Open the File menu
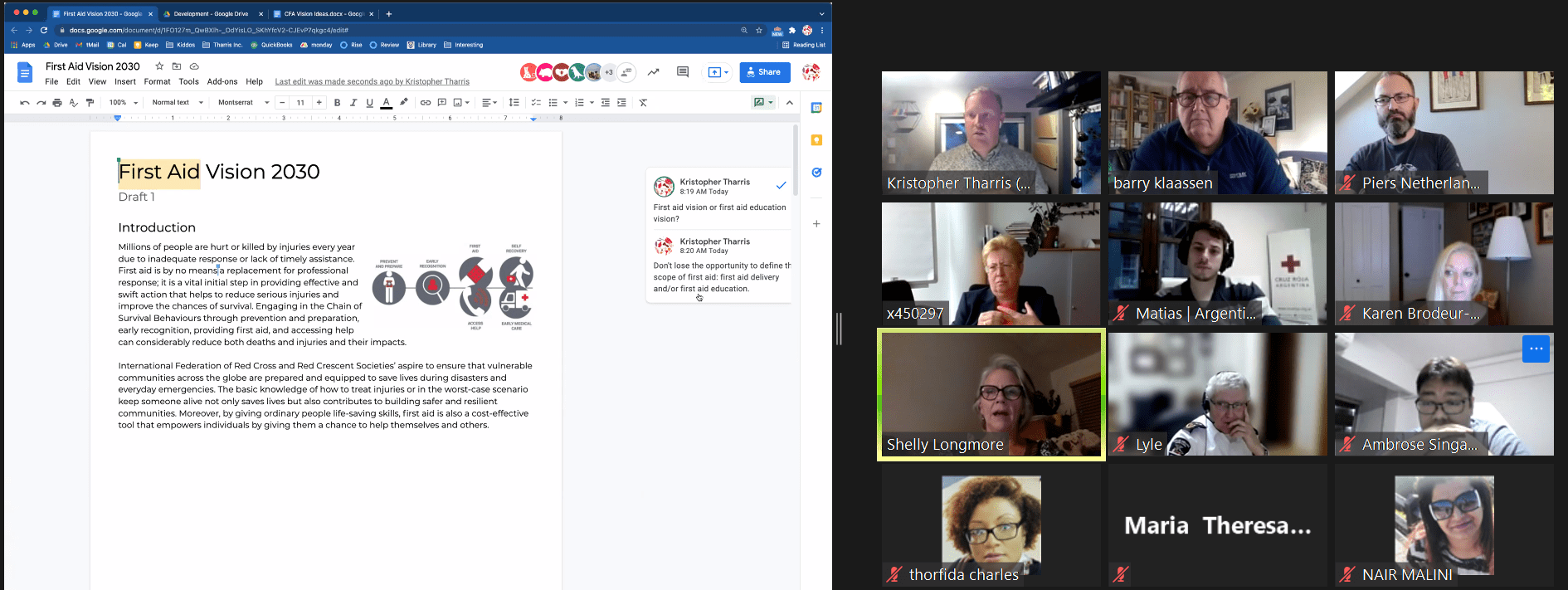The image size is (1568, 590). point(51,82)
